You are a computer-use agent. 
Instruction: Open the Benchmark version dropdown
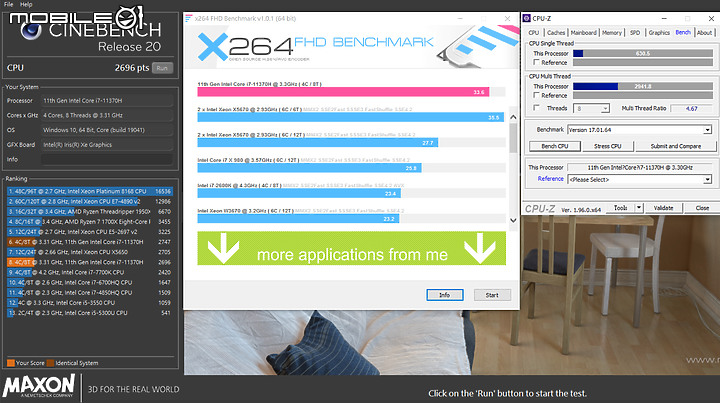tap(640, 130)
